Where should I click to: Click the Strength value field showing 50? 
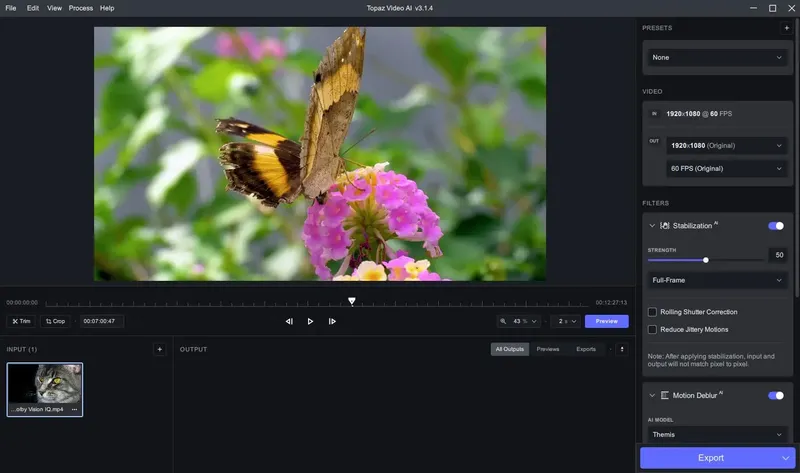[x=778, y=255]
